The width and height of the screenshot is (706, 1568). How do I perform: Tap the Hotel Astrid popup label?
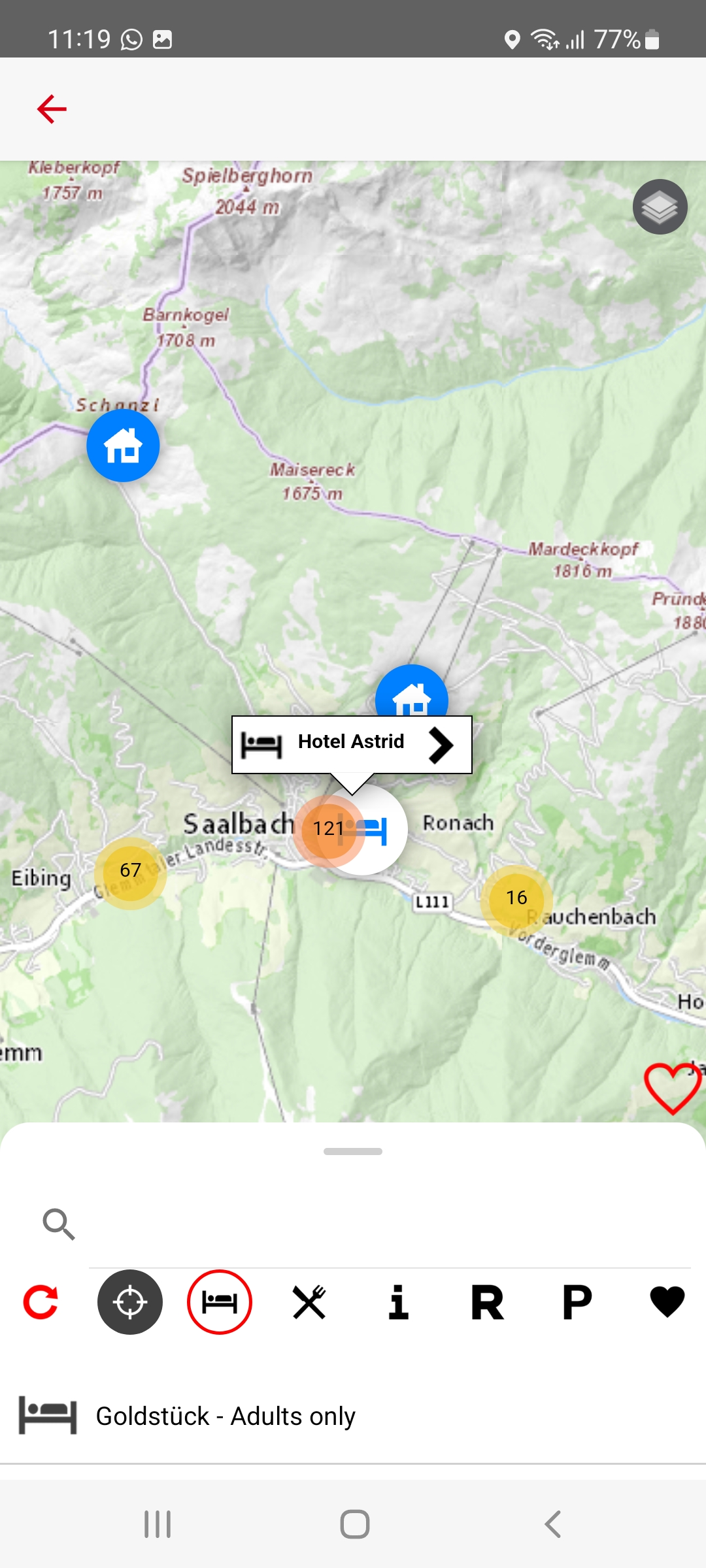click(x=351, y=742)
